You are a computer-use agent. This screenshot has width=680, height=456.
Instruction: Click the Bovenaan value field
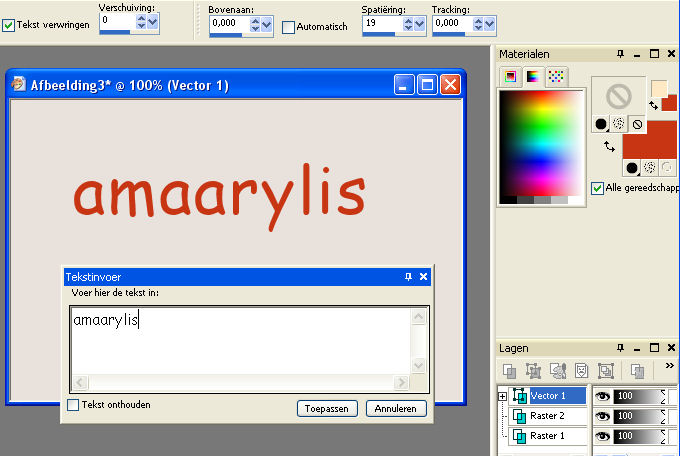click(230, 23)
